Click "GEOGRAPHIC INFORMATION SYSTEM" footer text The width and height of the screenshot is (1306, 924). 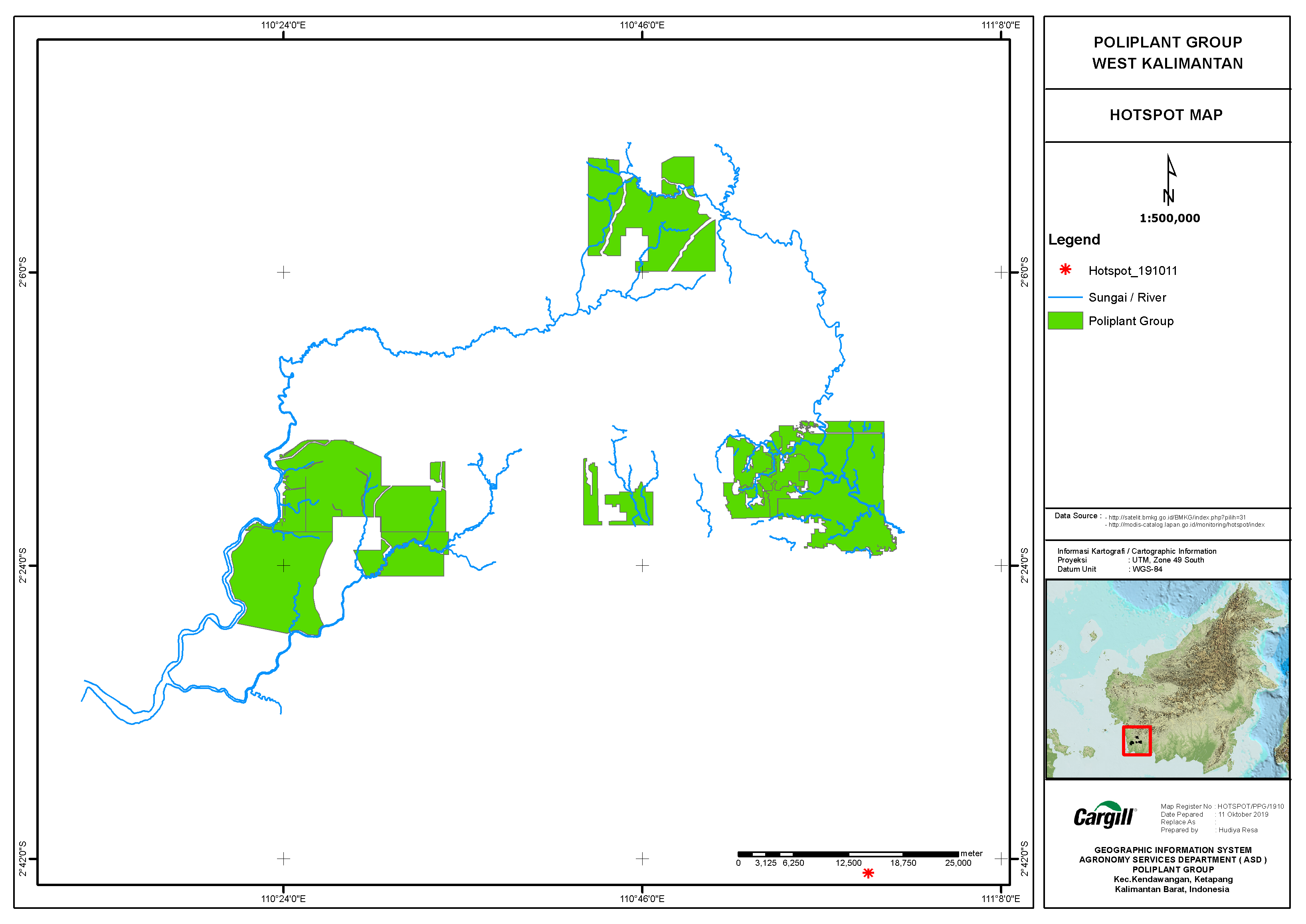pyautogui.click(x=1173, y=850)
